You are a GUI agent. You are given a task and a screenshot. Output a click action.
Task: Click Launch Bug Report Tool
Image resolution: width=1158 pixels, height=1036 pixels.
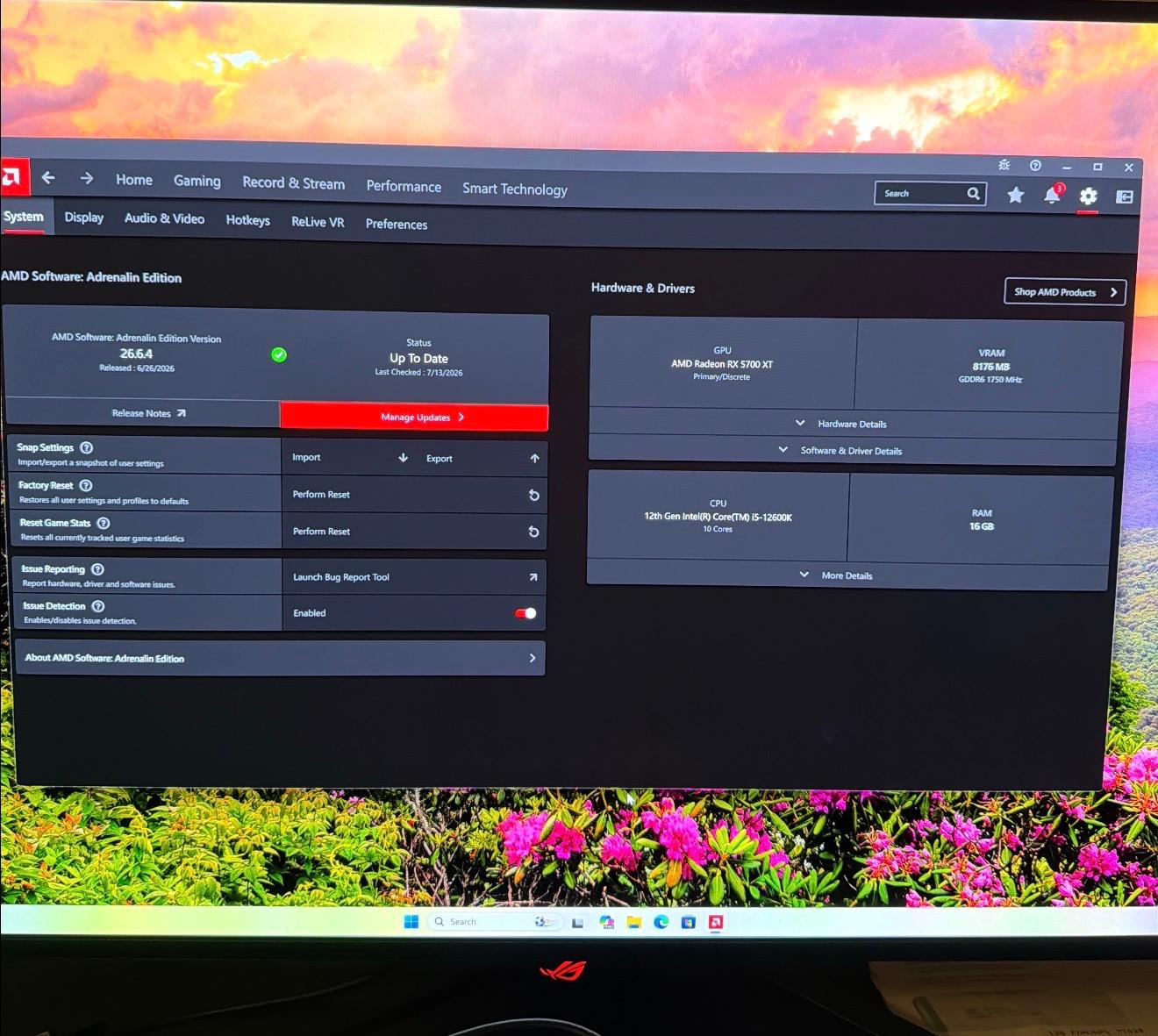(414, 577)
